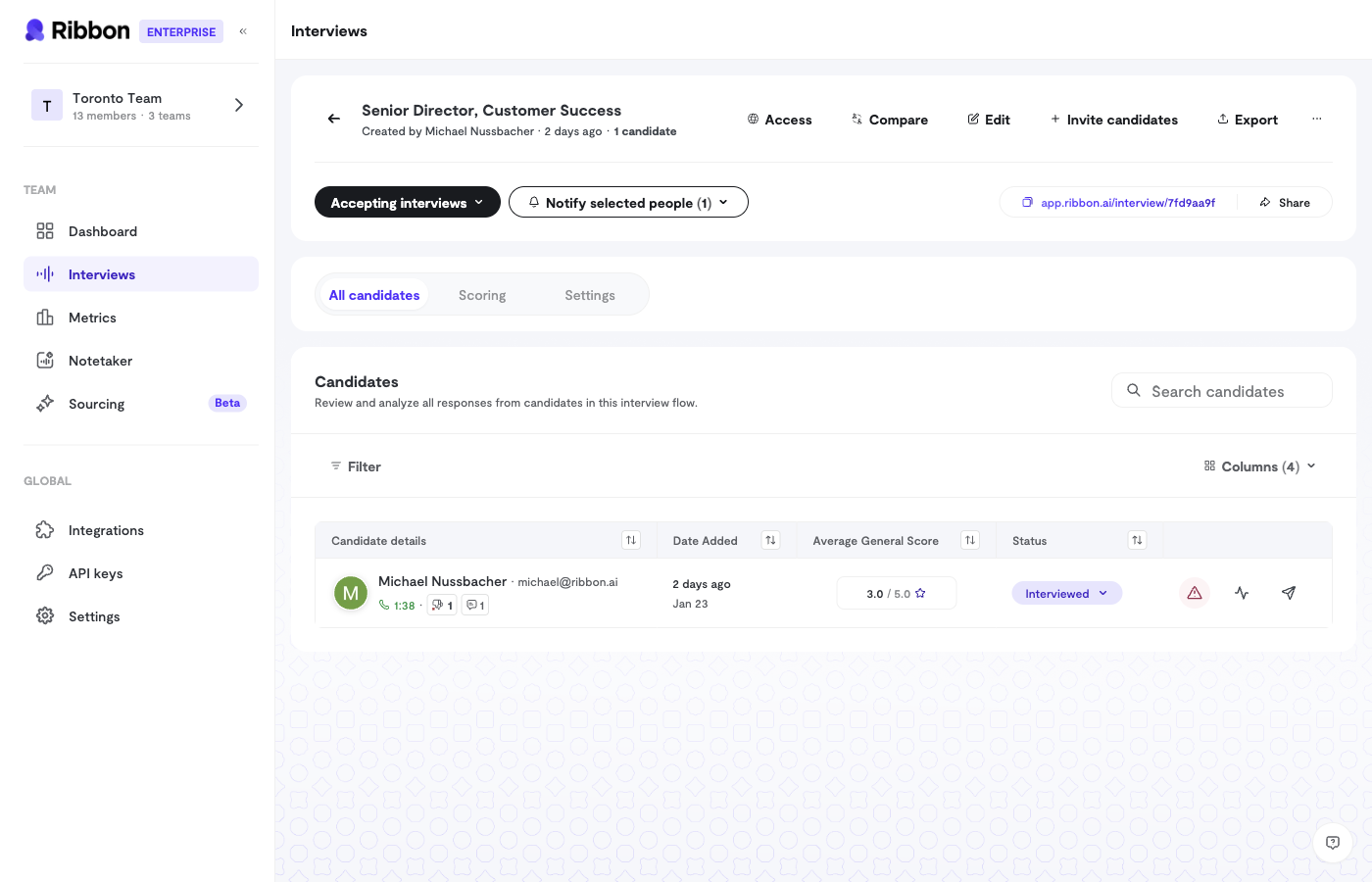Image resolution: width=1372 pixels, height=882 pixels.
Task: Sort by Candidate details column
Action: (631, 540)
